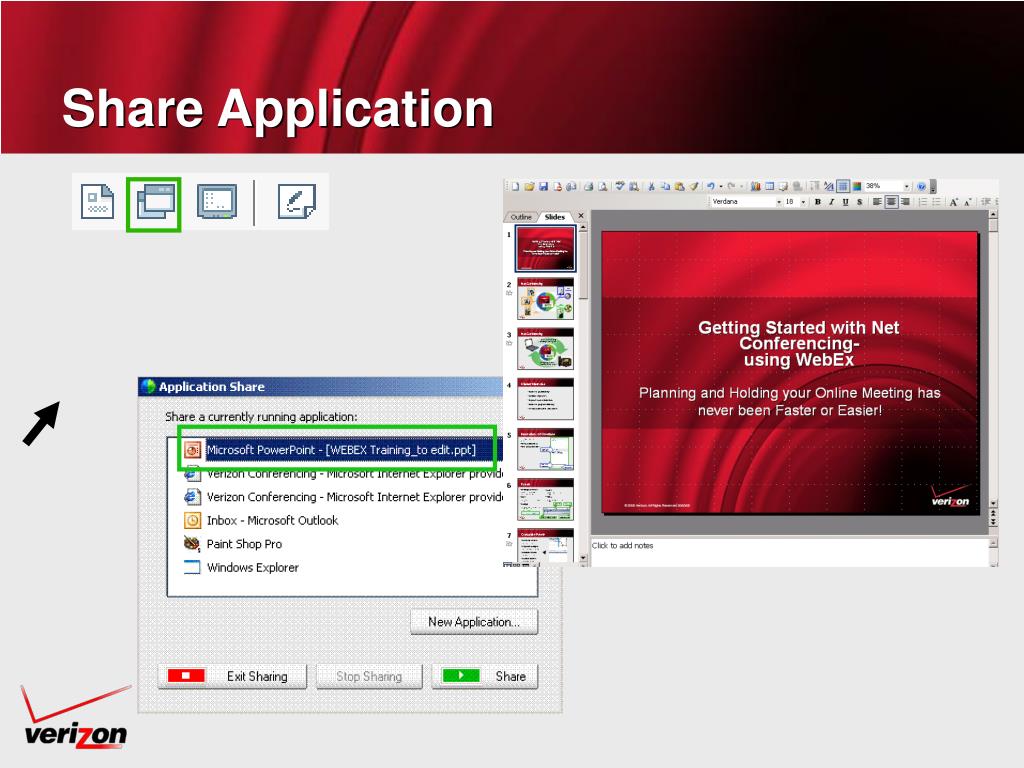The width and height of the screenshot is (1024, 768).
Task: Click the Share Desktop icon
Action: [217, 201]
